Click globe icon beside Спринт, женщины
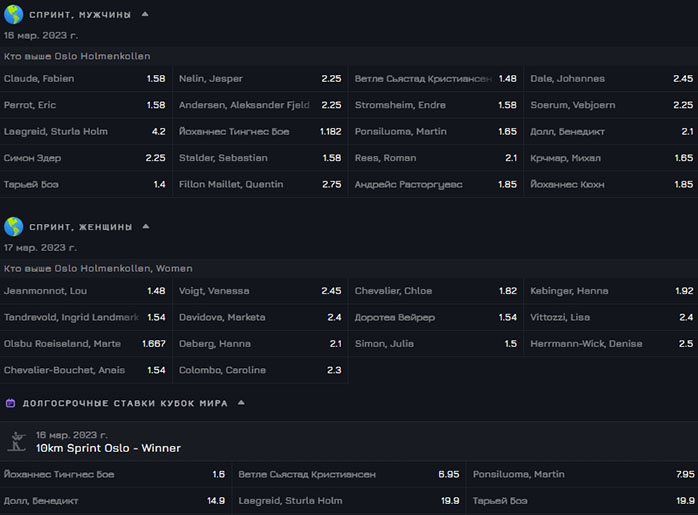 coord(14,227)
